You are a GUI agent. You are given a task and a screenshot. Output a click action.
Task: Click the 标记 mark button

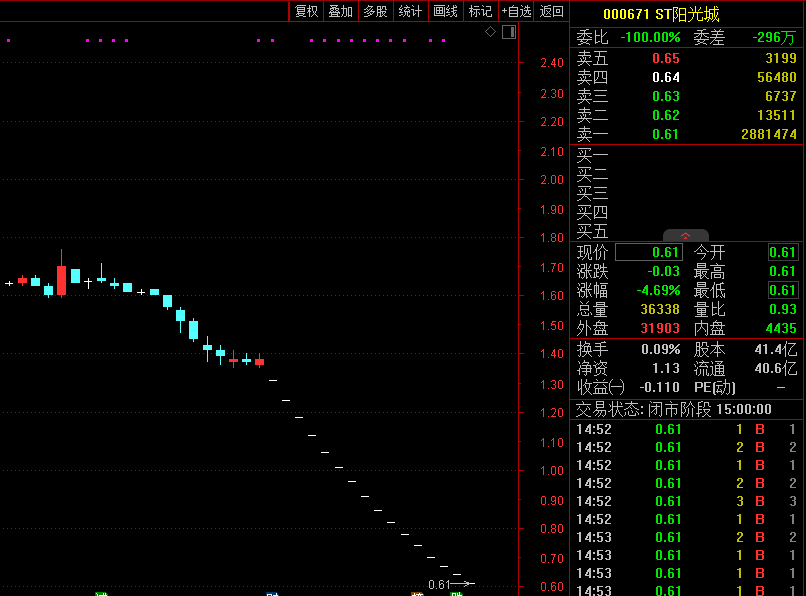coord(480,11)
